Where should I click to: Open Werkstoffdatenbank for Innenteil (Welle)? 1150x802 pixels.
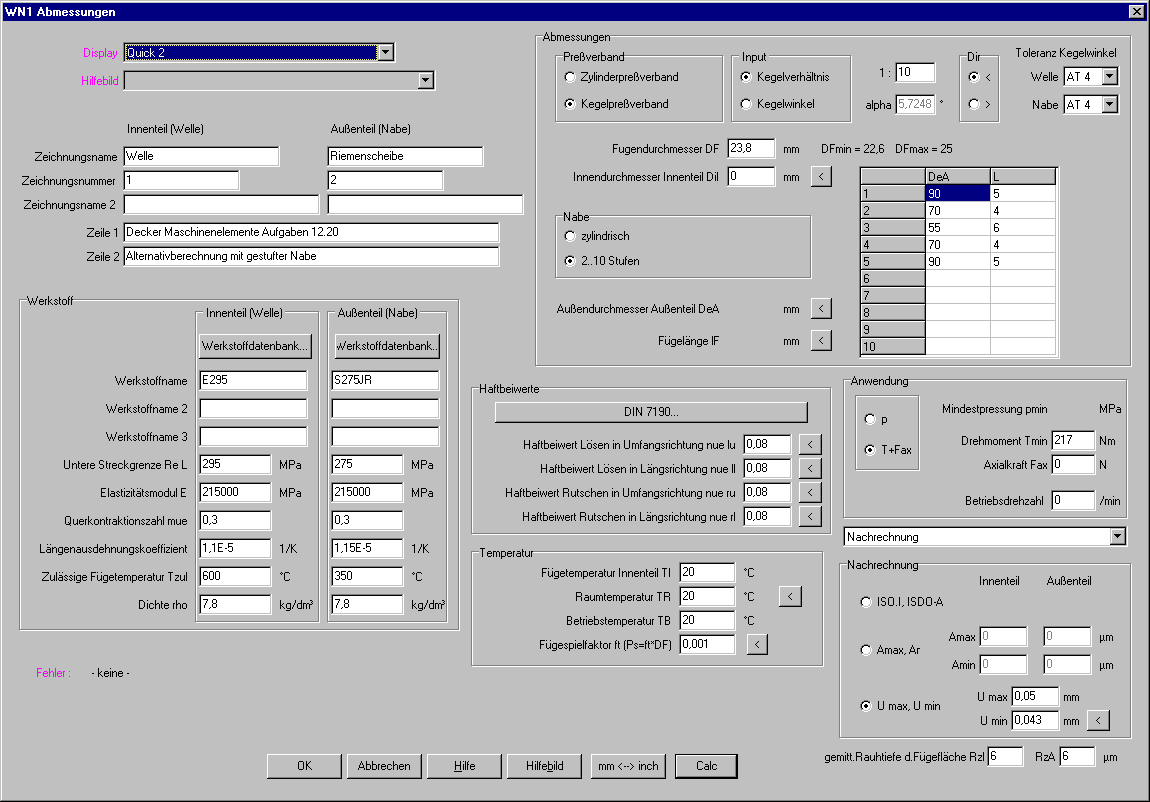255,346
